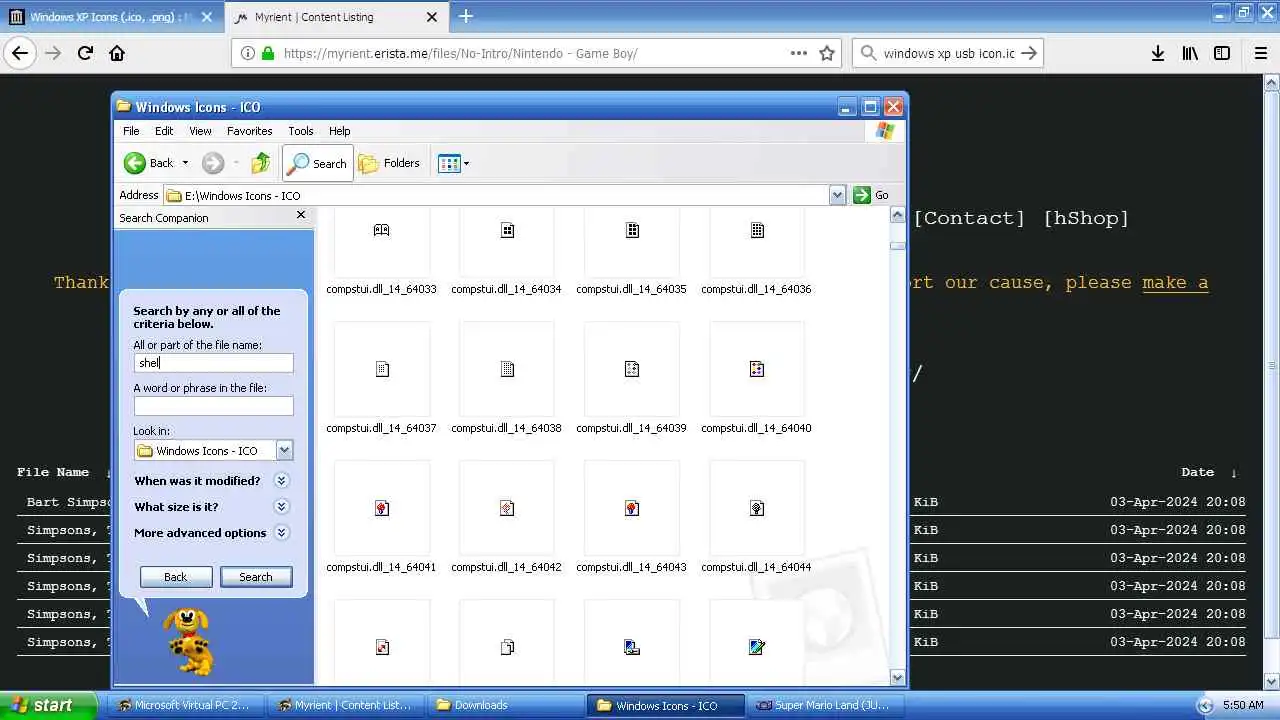Click the Search button in search pane

click(256, 577)
